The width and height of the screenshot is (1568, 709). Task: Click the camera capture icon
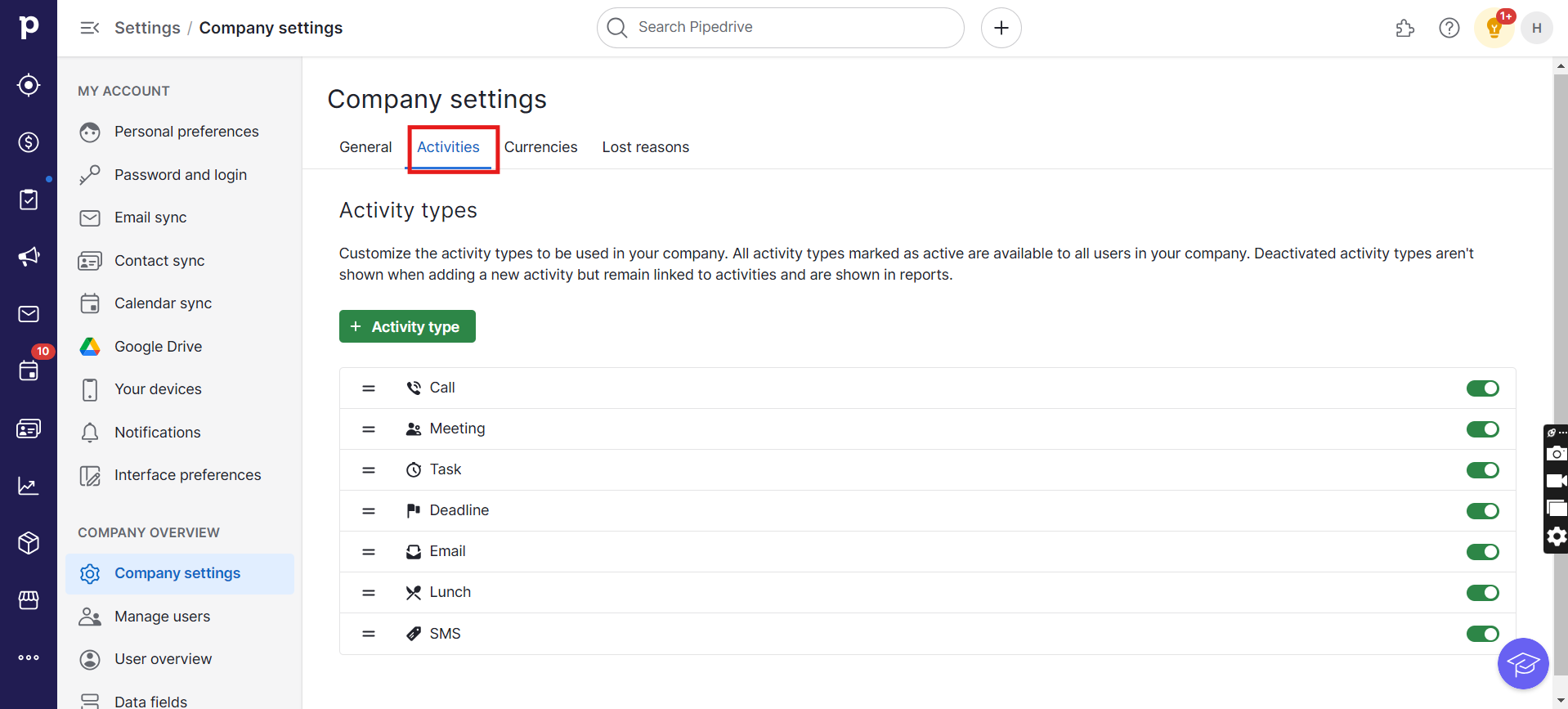click(x=1557, y=453)
